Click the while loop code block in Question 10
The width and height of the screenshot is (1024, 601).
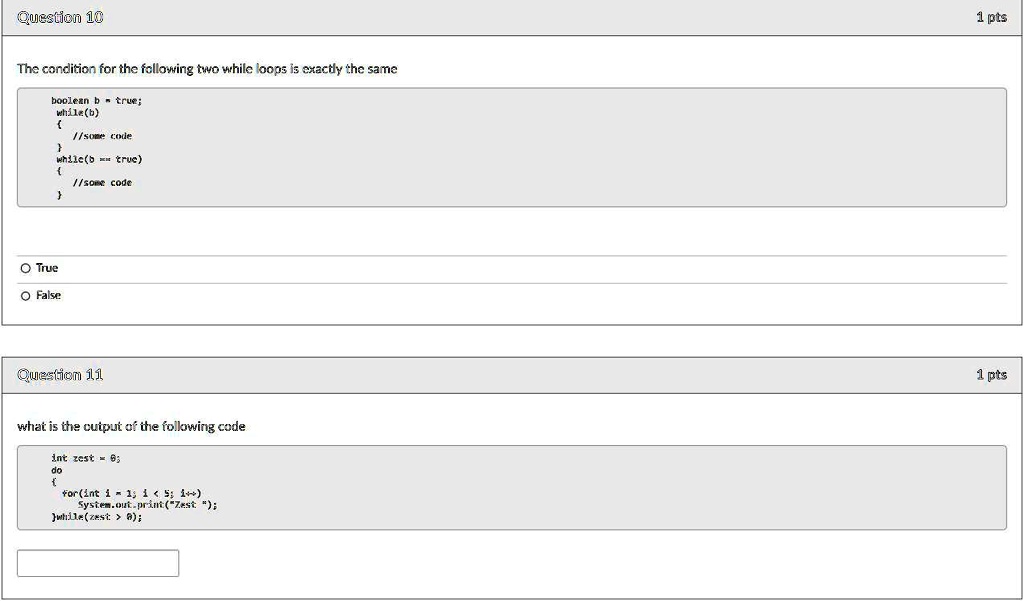click(x=512, y=148)
